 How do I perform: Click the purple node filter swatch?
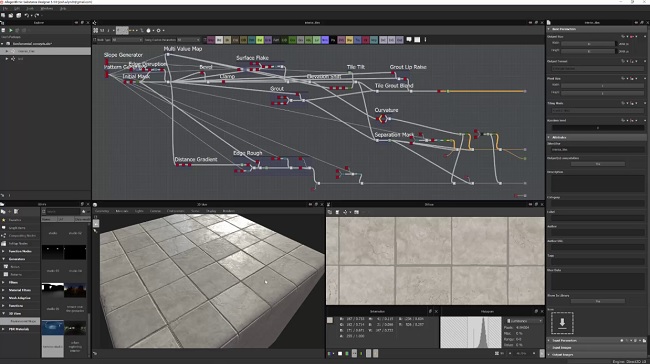[325, 40]
